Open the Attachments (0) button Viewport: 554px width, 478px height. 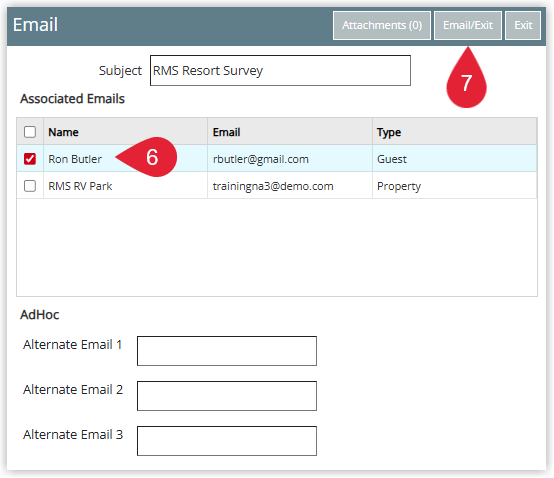tap(382, 25)
